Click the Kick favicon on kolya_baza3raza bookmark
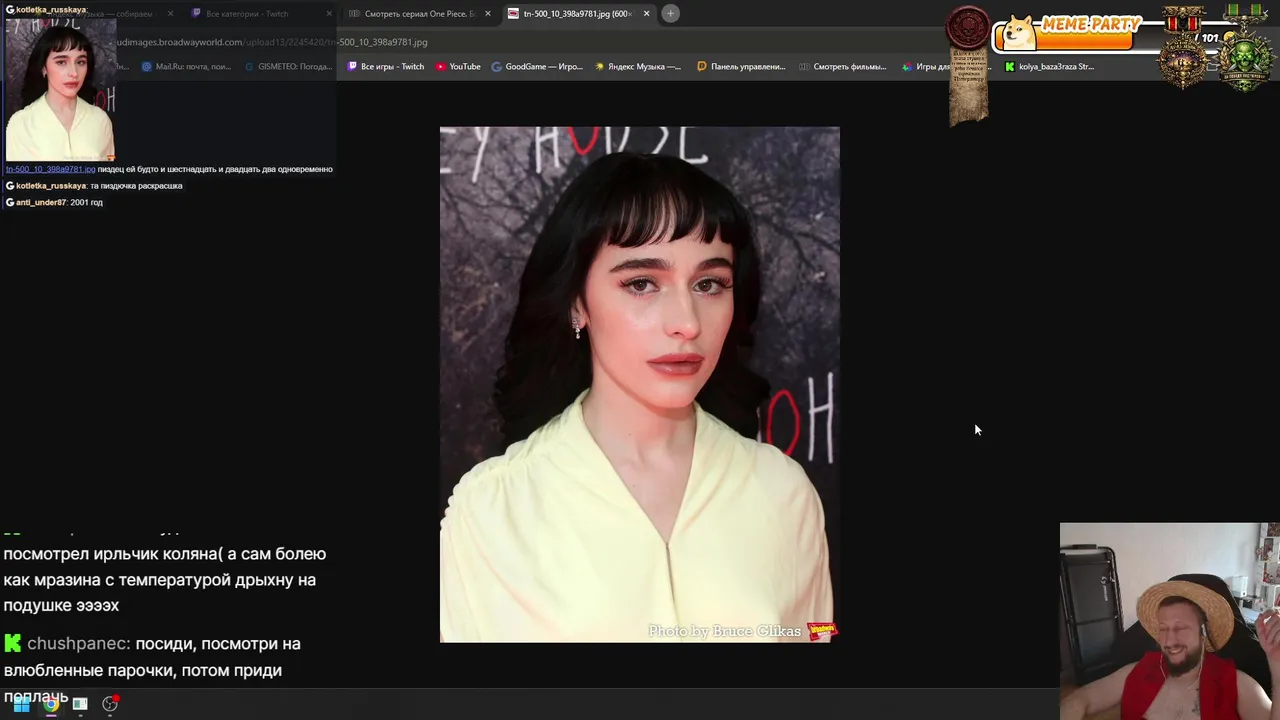Screen dimensions: 1280x720 [1009, 66]
